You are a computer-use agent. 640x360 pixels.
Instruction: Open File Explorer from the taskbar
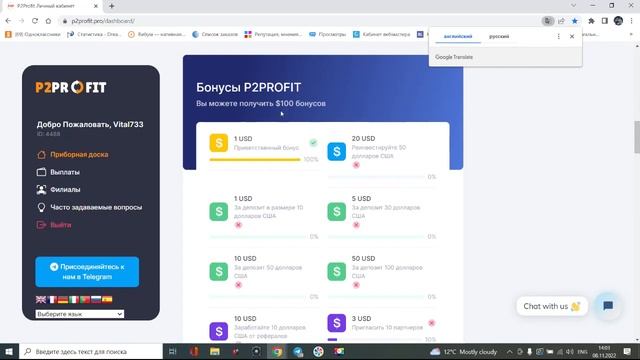(x=215, y=351)
